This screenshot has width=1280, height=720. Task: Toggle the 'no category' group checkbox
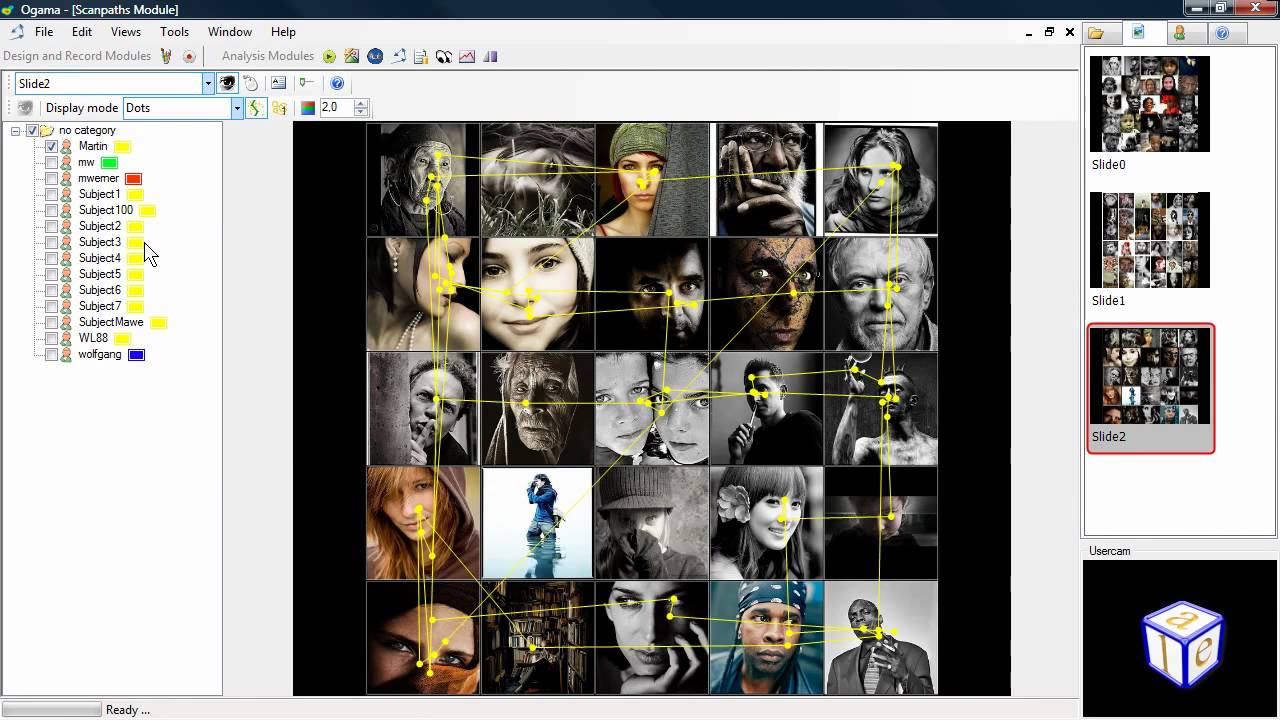(32, 130)
